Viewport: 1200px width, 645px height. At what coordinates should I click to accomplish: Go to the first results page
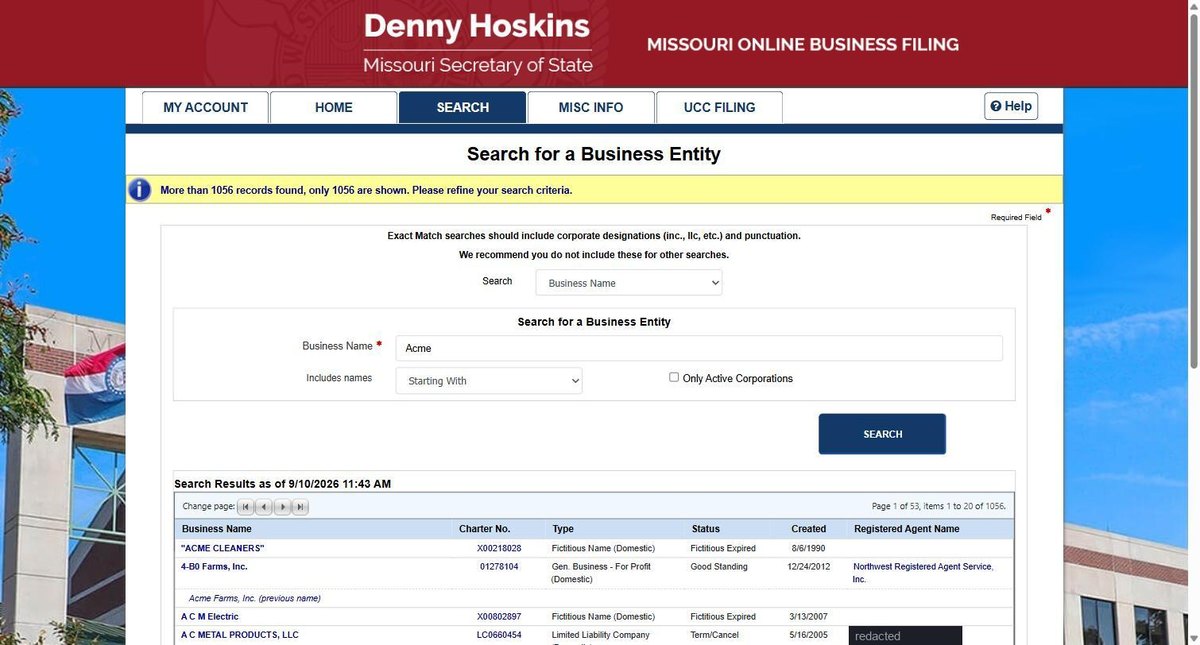tap(246, 507)
